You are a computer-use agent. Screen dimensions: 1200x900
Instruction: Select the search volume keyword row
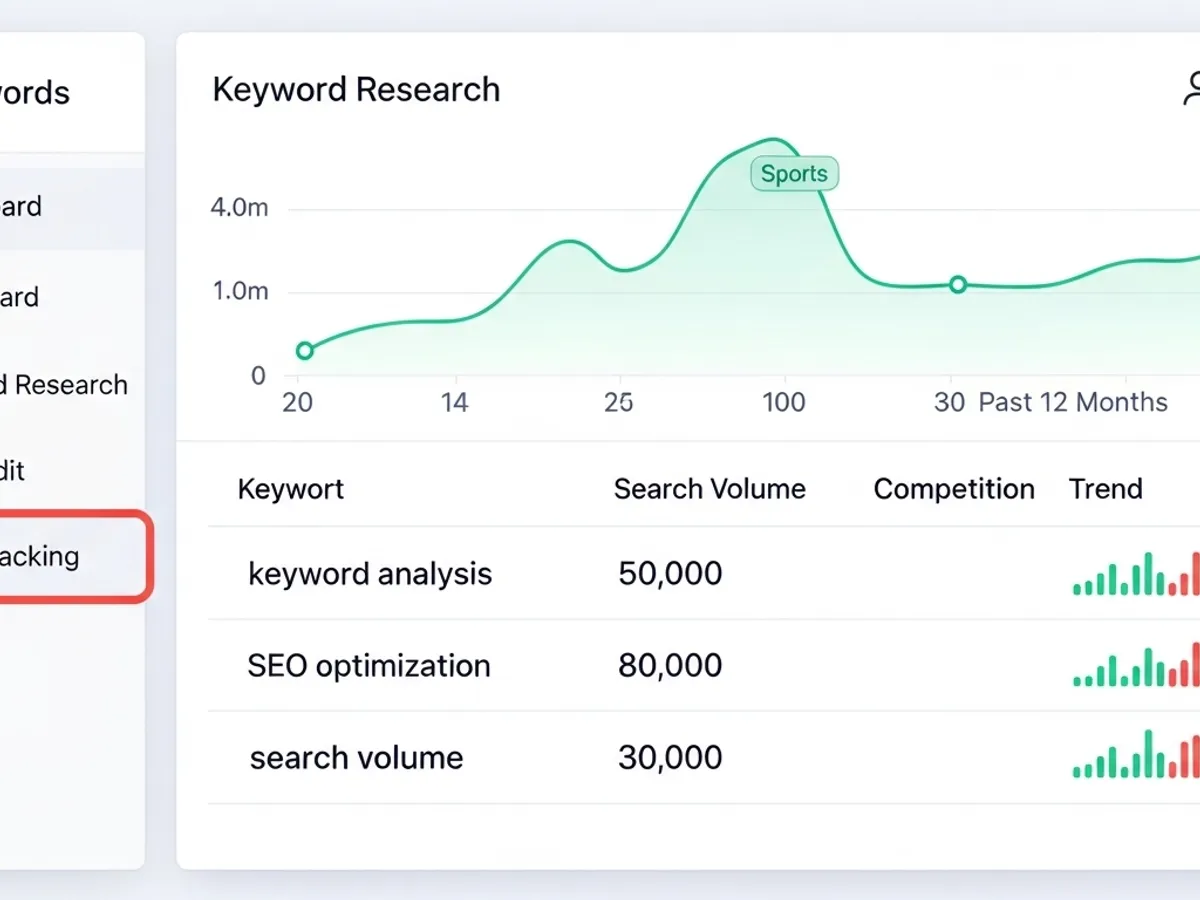point(356,758)
